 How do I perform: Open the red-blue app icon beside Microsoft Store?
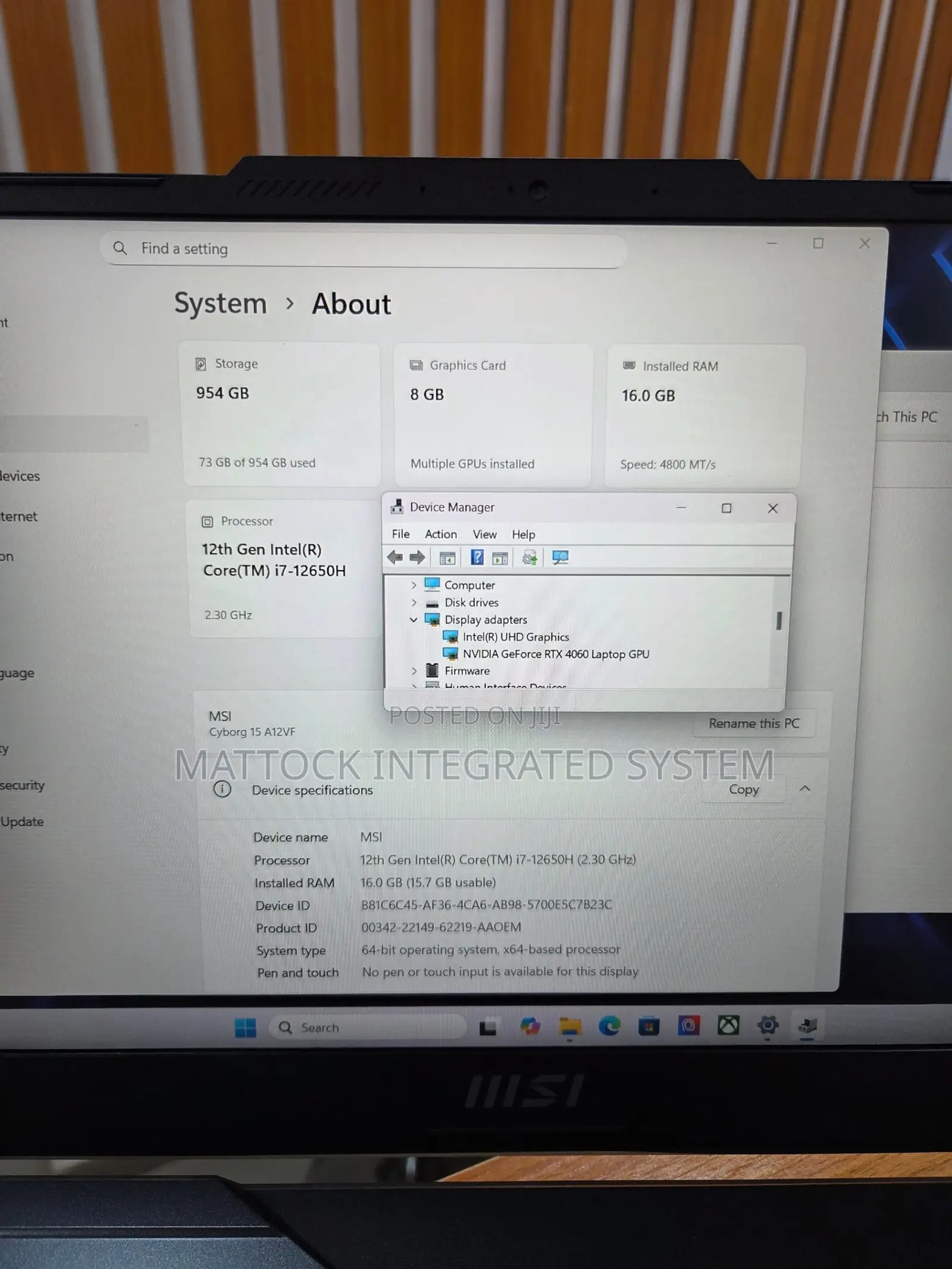pos(688,1025)
